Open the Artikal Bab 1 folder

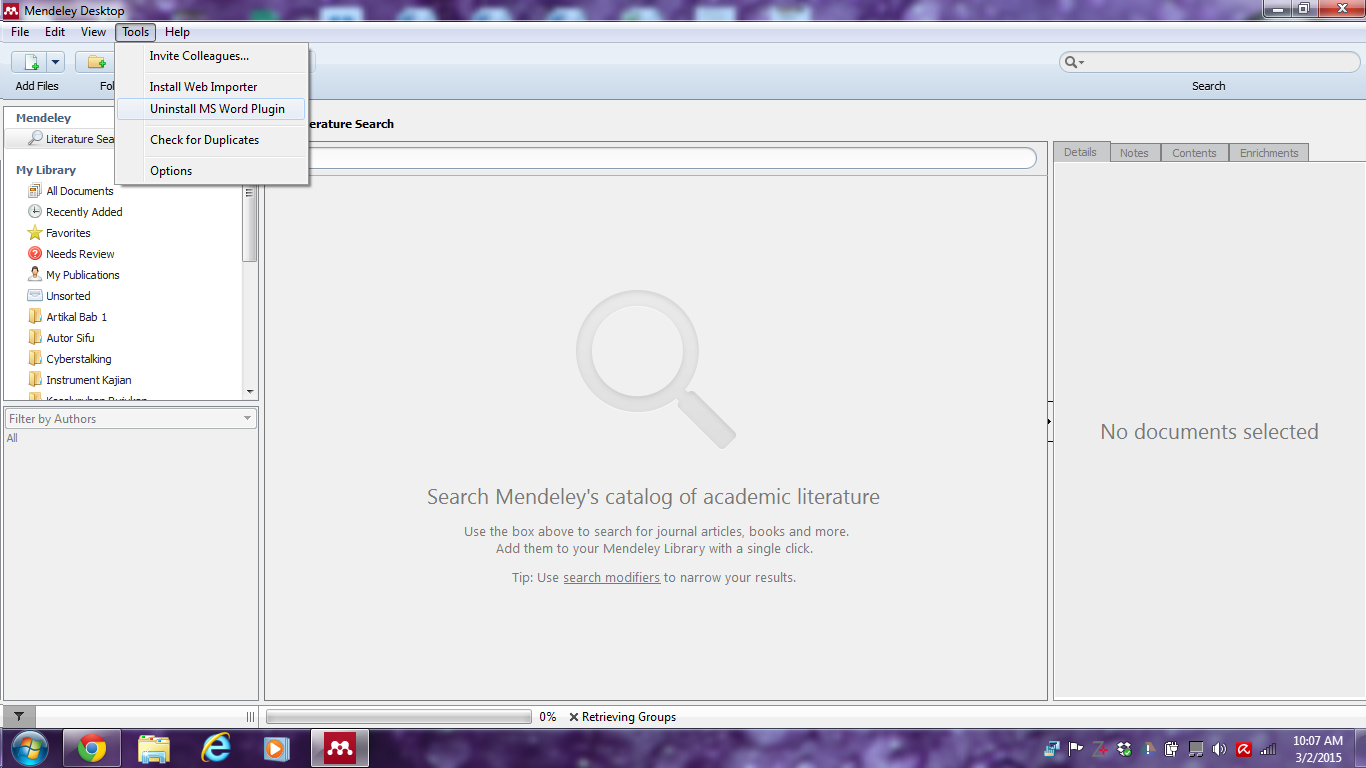tap(76, 317)
